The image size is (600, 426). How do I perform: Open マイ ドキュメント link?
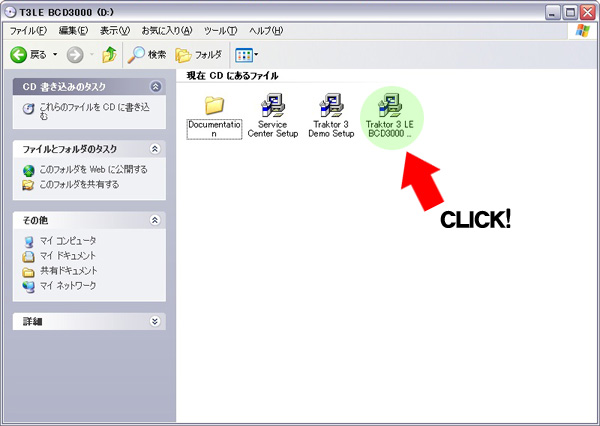click(x=68, y=256)
